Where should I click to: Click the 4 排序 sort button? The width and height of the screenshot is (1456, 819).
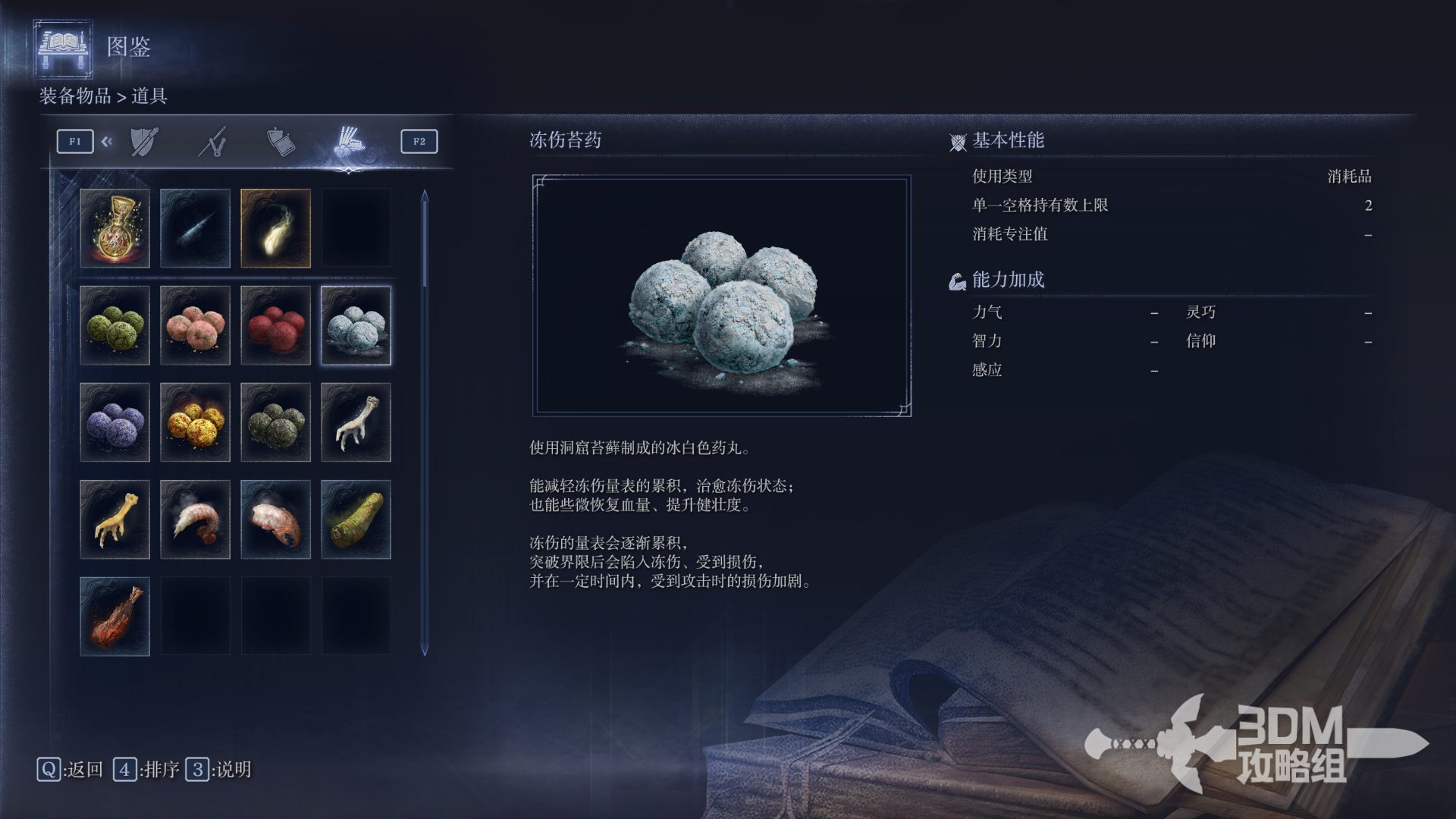[x=146, y=770]
